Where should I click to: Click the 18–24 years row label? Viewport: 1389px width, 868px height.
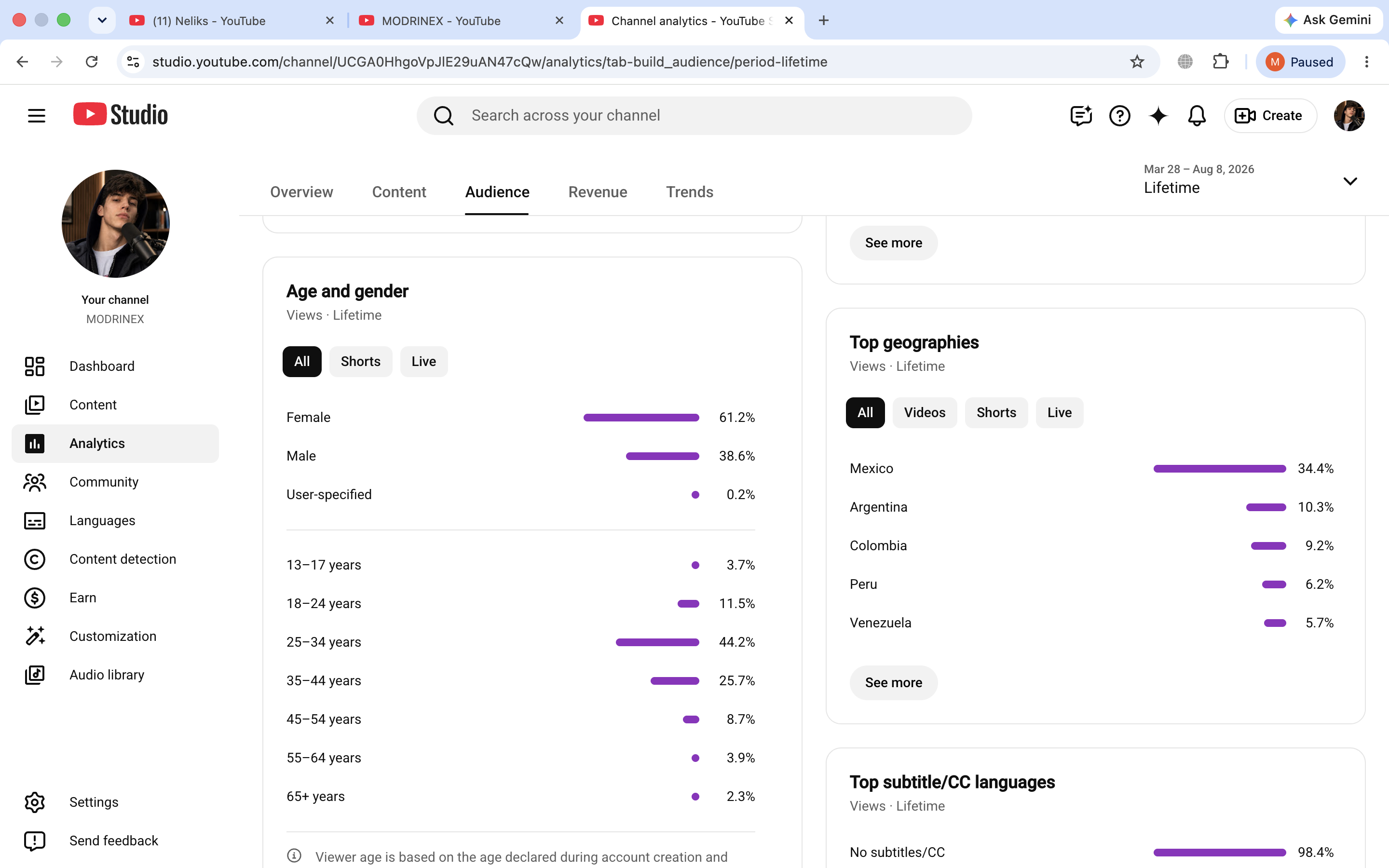coord(324,603)
